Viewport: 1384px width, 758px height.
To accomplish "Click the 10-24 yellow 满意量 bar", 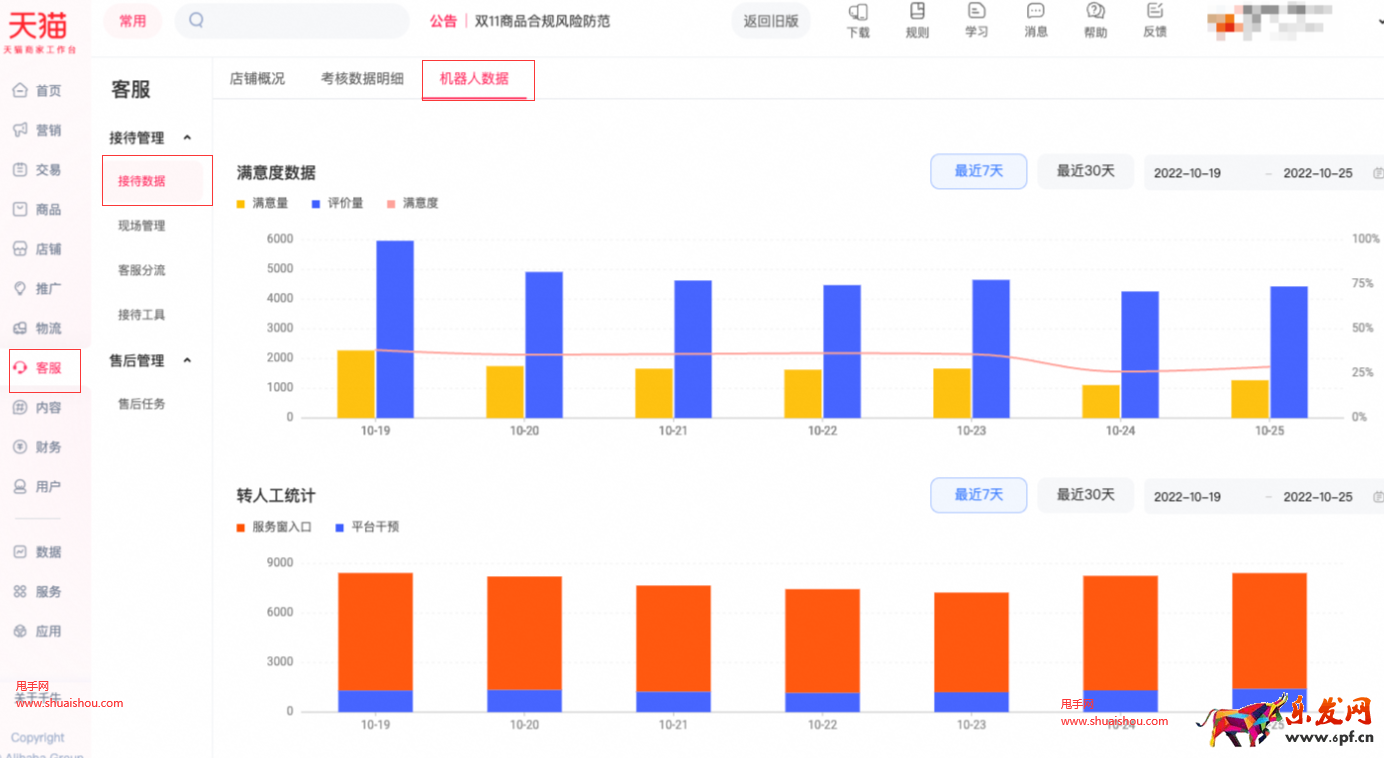I will click(1100, 401).
